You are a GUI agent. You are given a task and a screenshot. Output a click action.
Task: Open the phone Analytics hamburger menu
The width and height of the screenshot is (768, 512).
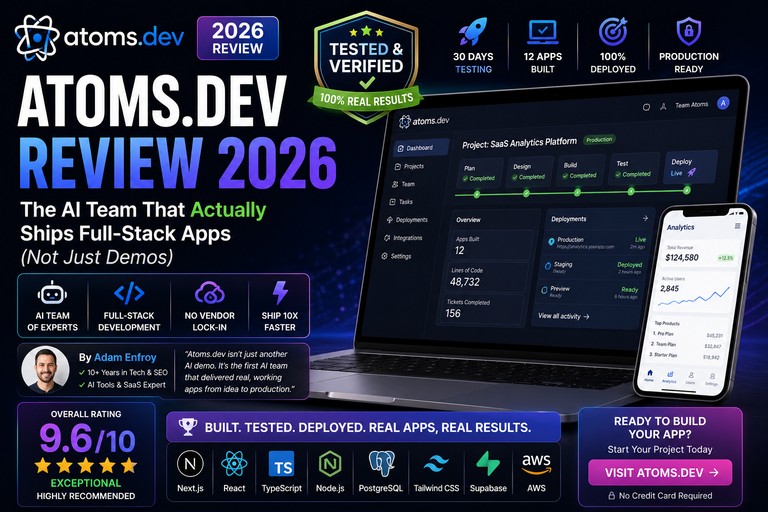737,226
